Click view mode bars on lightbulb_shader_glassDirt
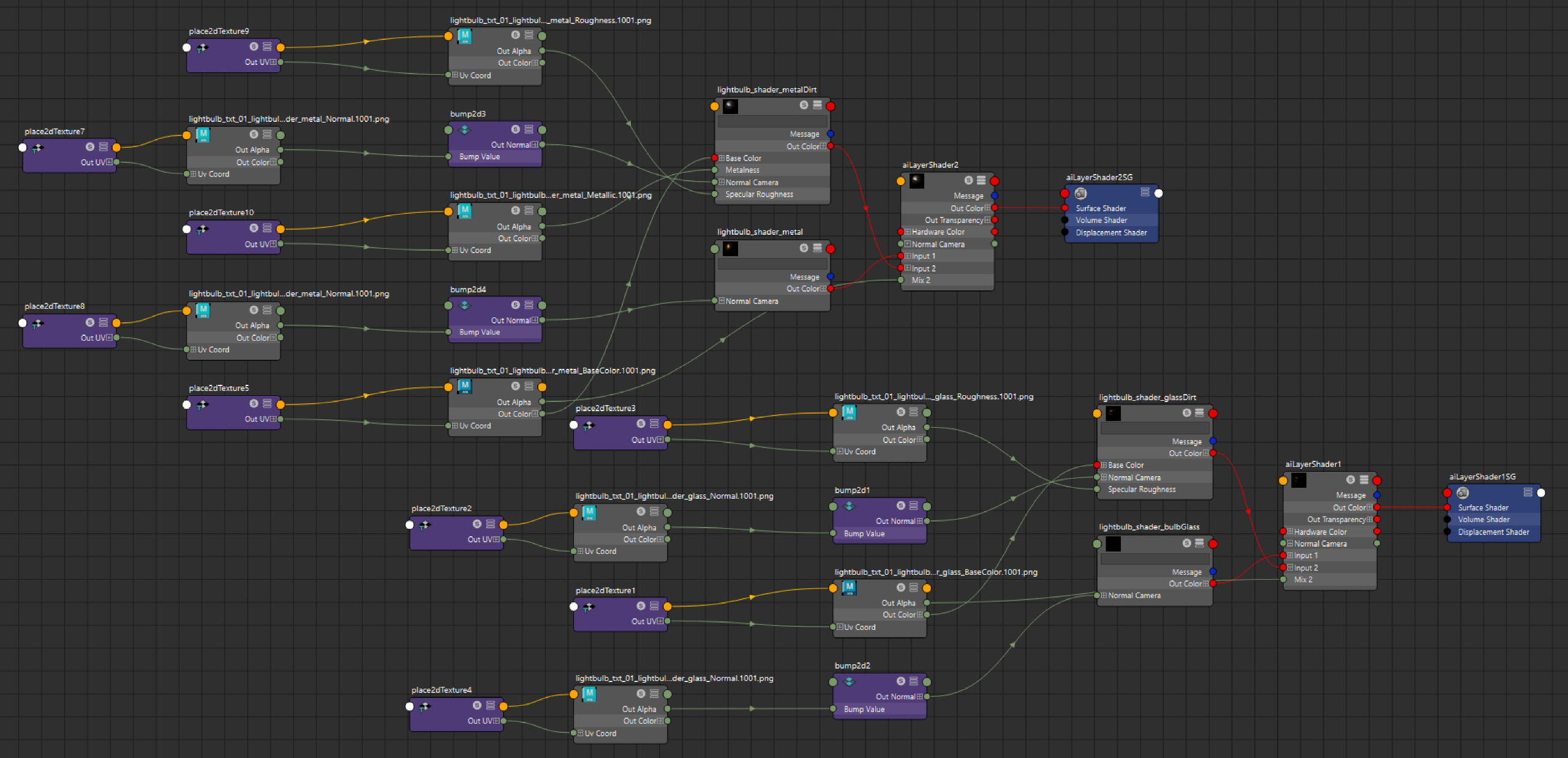This screenshot has width=1568, height=758. 1199,413
